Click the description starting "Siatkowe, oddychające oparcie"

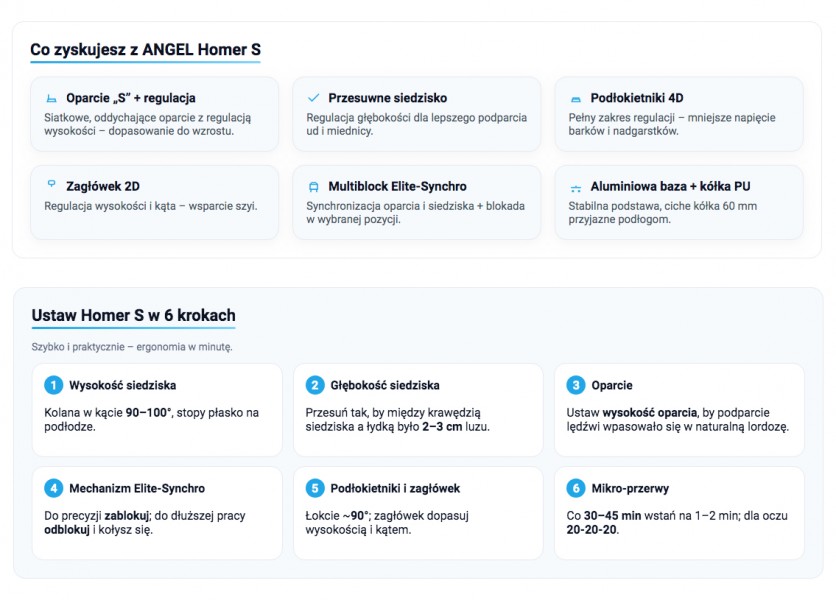pyautogui.click(x=148, y=124)
